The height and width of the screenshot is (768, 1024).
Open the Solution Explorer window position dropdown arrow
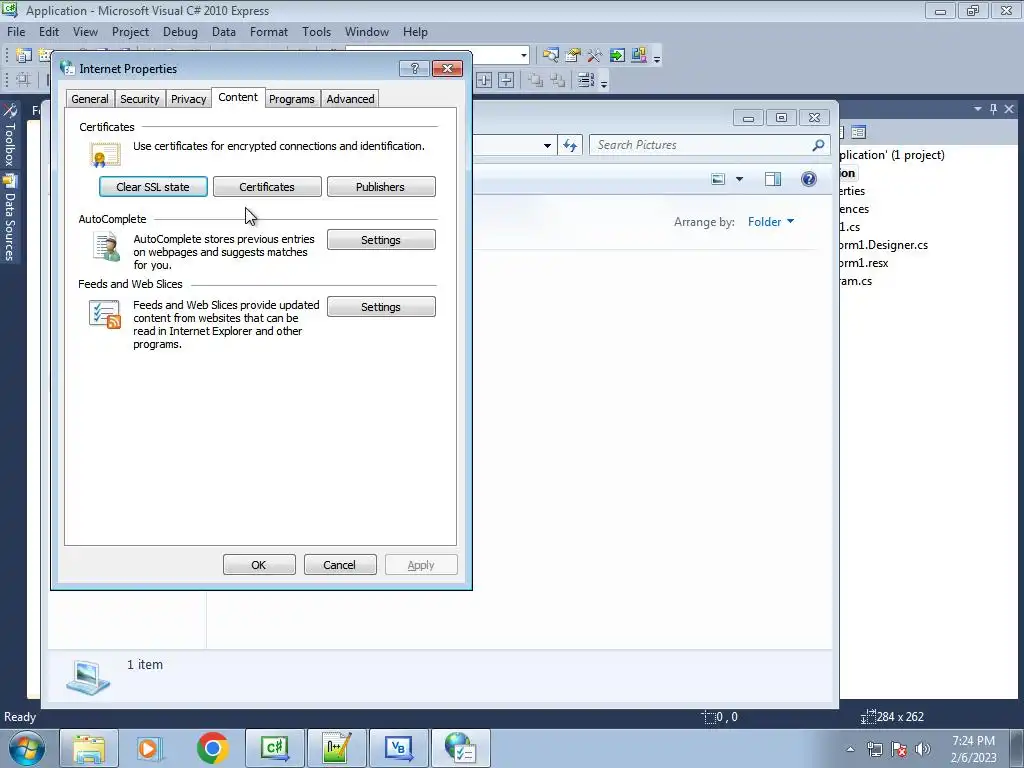pyautogui.click(x=978, y=109)
